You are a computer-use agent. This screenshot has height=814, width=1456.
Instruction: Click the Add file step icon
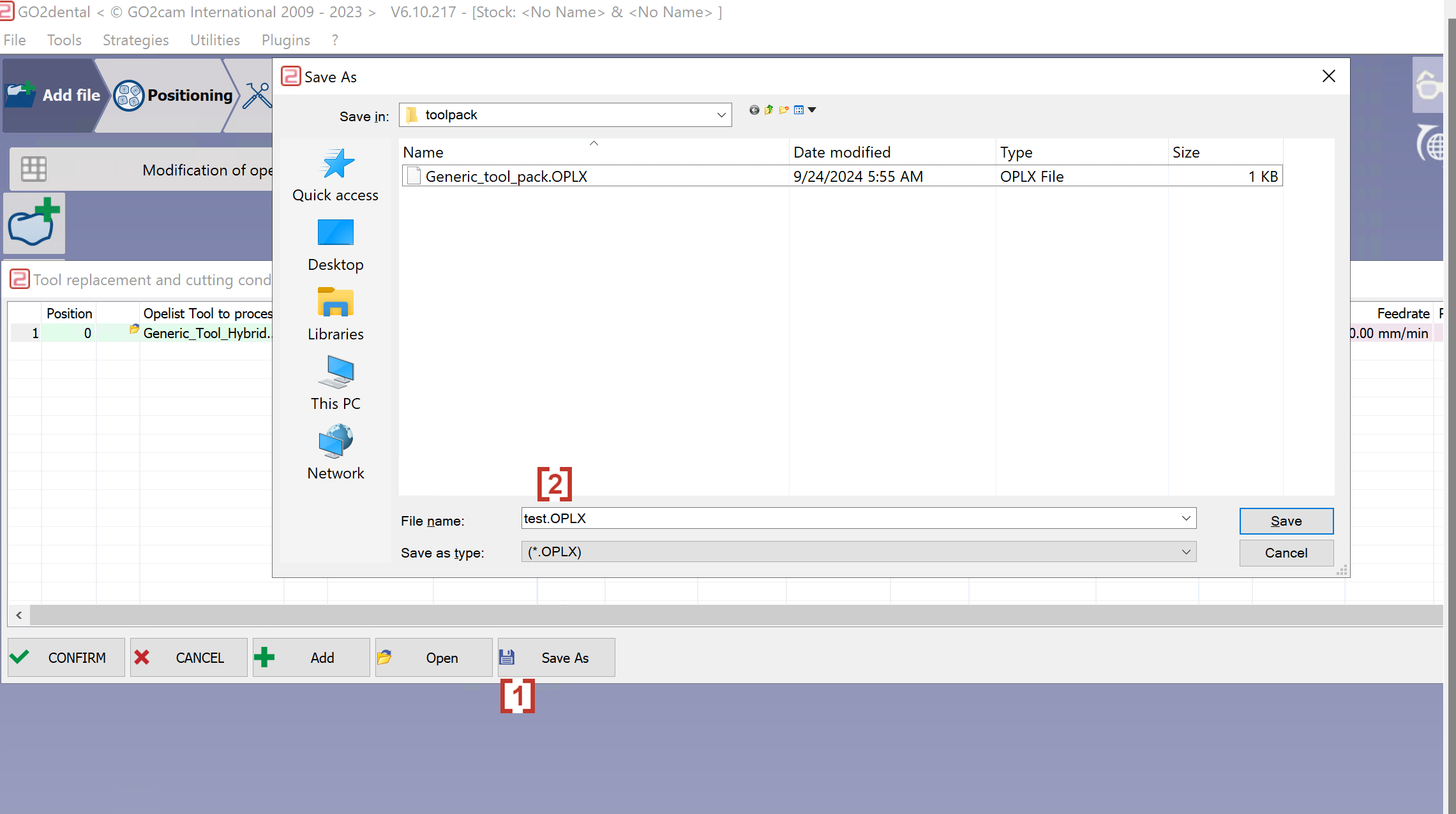tap(21, 94)
